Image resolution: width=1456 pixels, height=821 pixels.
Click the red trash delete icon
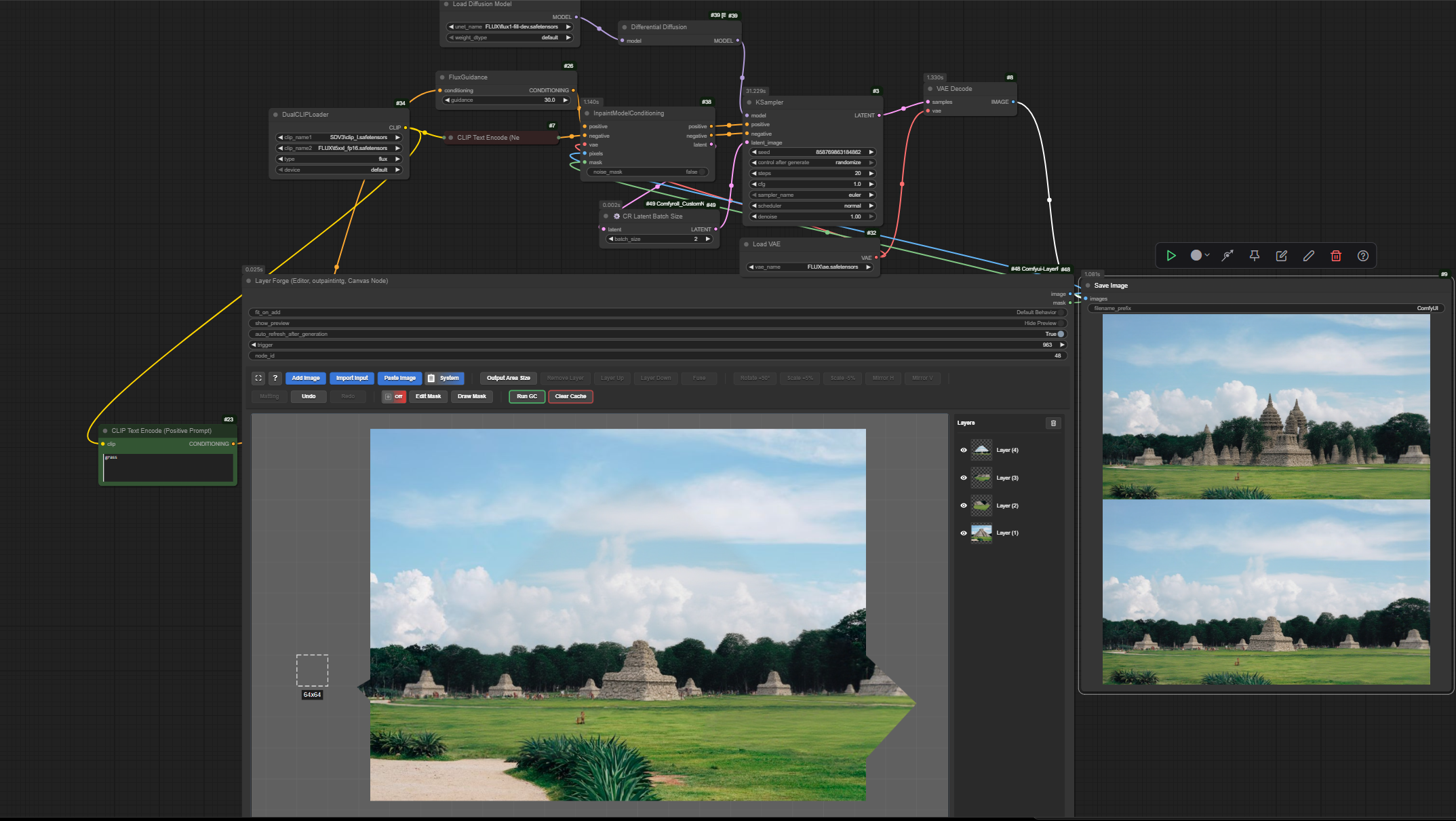click(x=1336, y=256)
